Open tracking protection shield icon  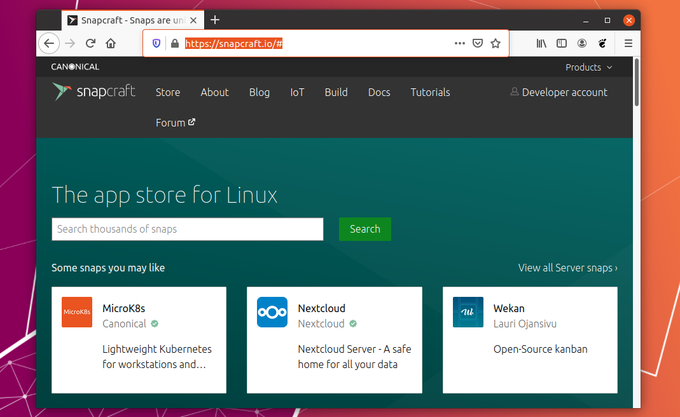click(x=157, y=43)
